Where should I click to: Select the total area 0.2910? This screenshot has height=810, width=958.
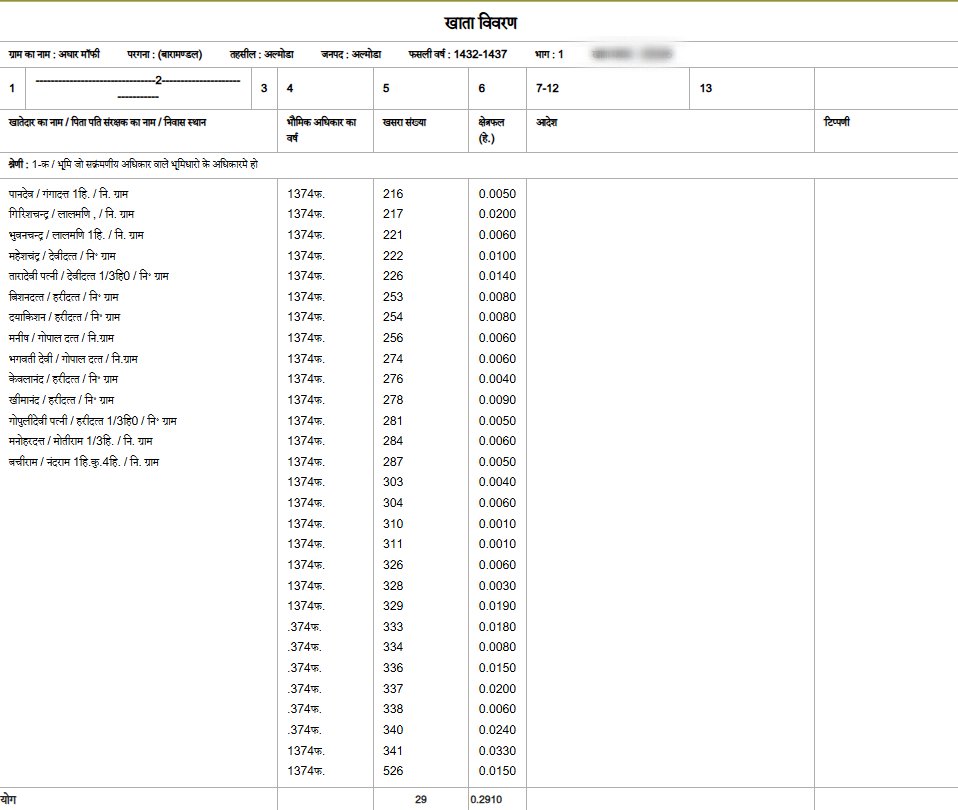coord(486,799)
